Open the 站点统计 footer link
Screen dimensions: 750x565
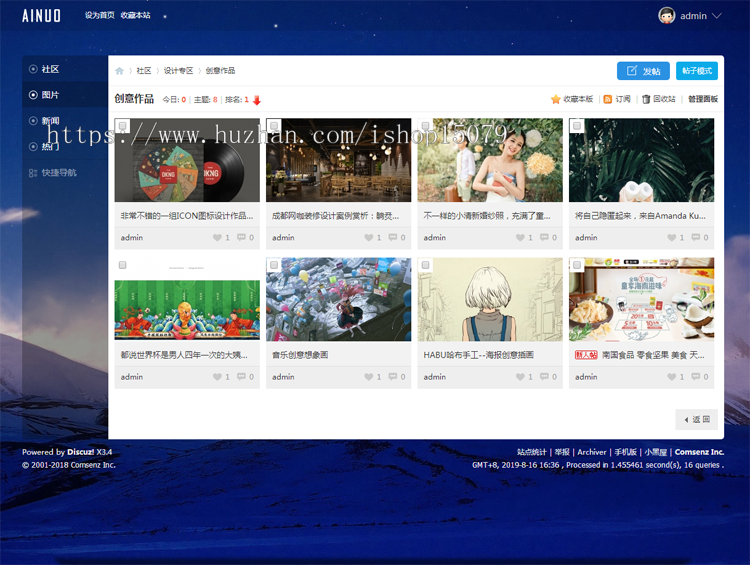coord(531,452)
